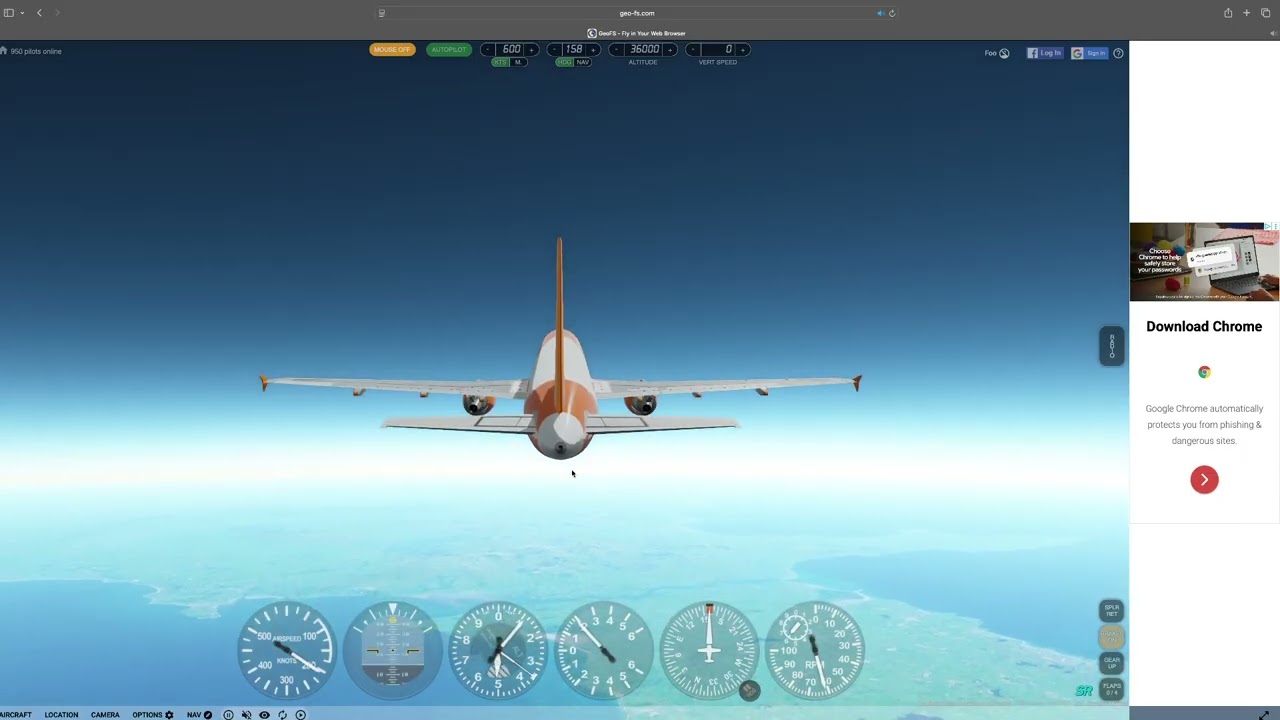The height and width of the screenshot is (720, 1280).
Task: Click the attitude indicator instrument
Action: click(392, 650)
